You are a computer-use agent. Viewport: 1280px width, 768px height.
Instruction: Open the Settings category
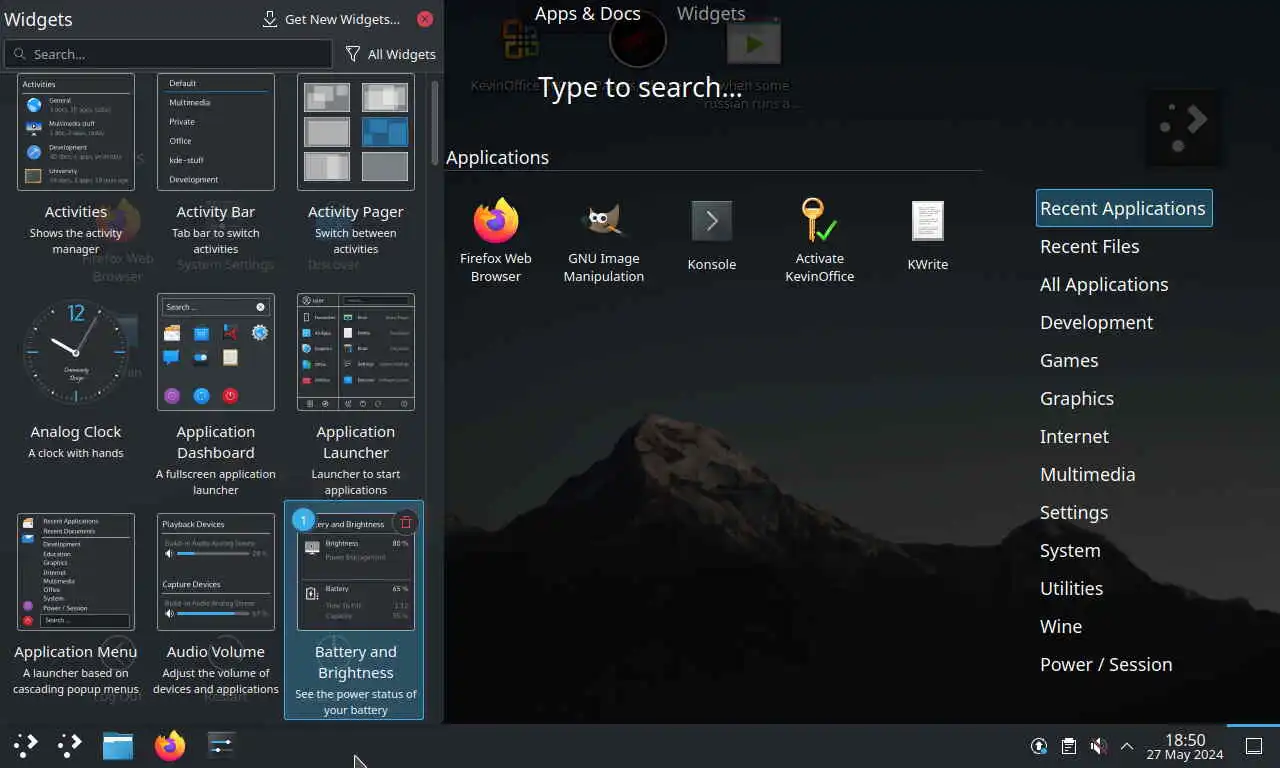point(1074,512)
